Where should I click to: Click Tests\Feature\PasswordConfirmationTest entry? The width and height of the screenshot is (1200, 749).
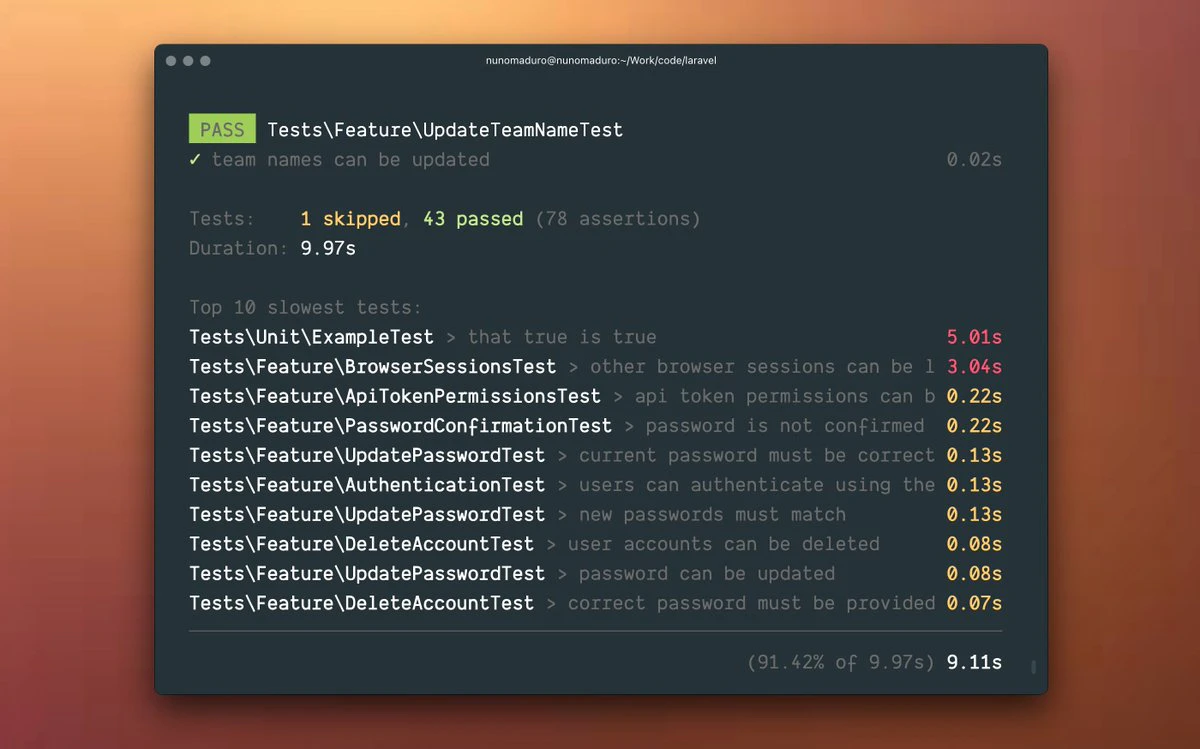(400, 426)
